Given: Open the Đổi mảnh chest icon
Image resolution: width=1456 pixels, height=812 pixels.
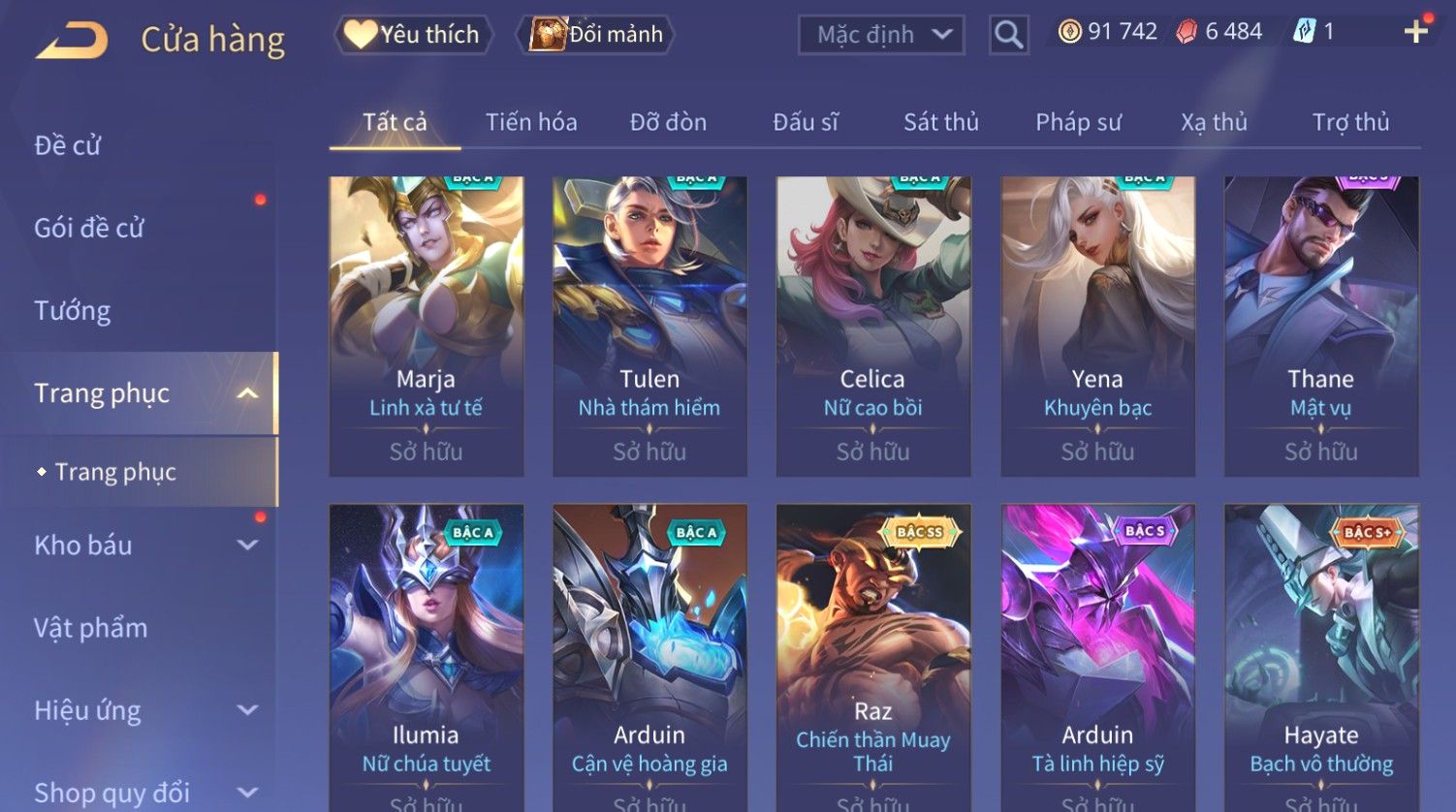Looking at the screenshot, I should 548,34.
